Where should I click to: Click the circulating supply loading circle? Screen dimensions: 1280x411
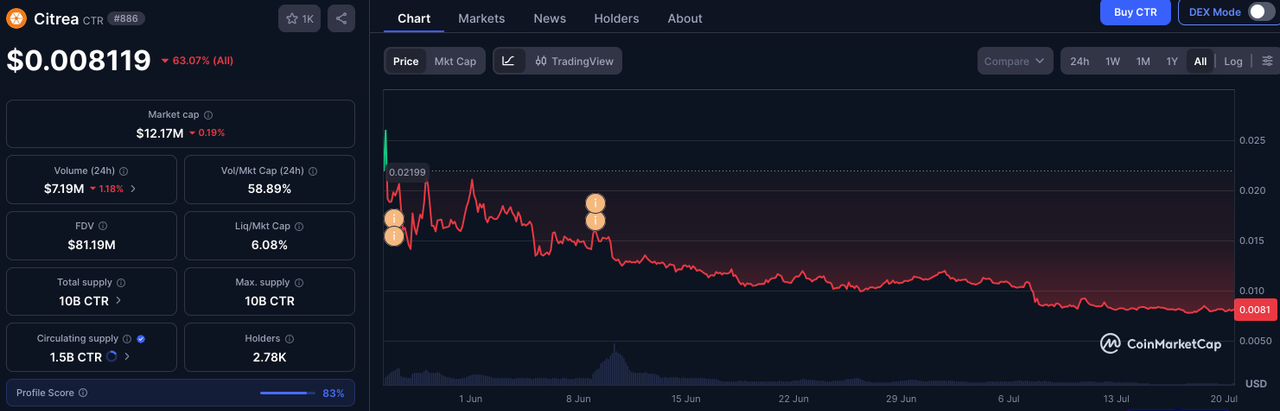111,356
